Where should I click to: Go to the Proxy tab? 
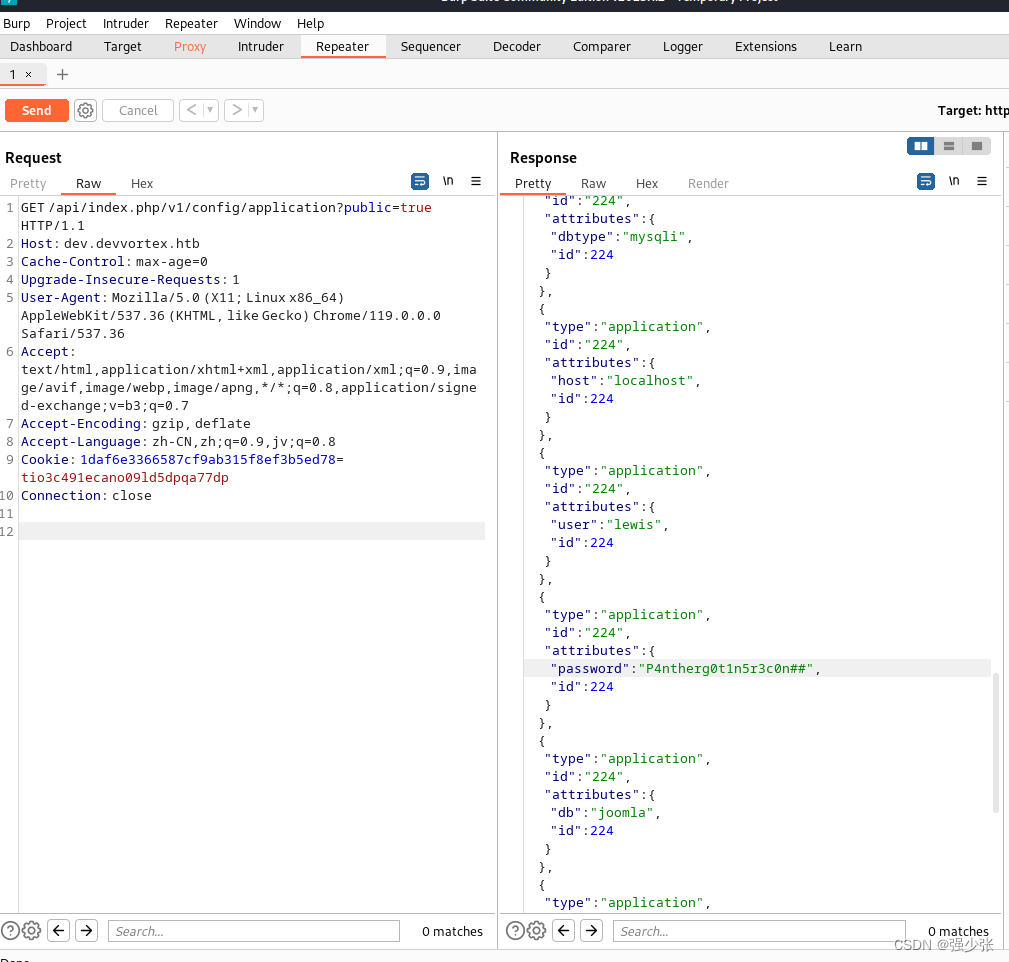pos(190,46)
